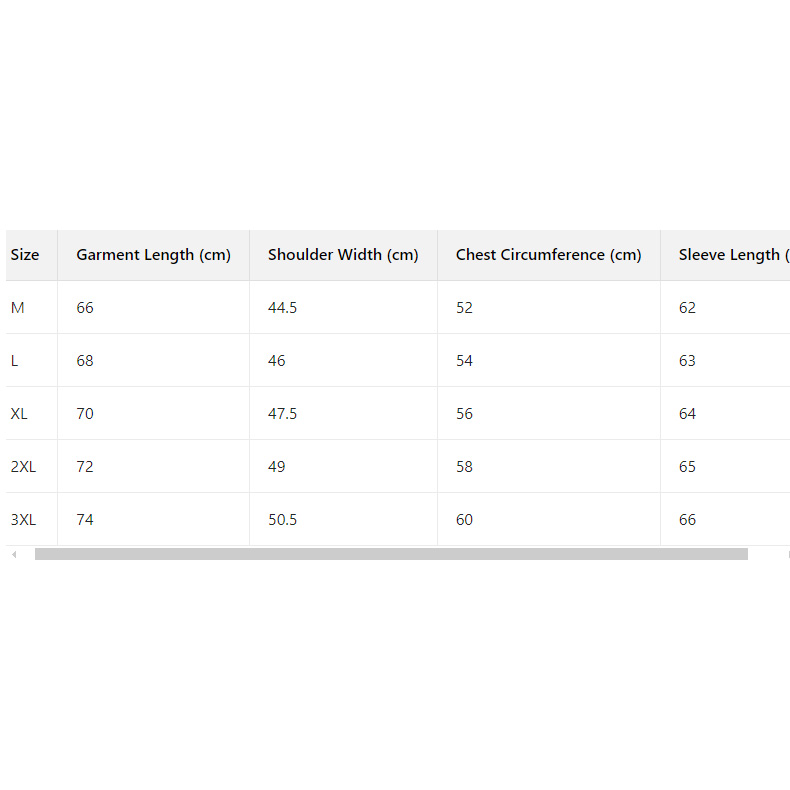Select the L size row label
Image resolution: width=790 pixels, height=790 pixels.
coord(15,361)
